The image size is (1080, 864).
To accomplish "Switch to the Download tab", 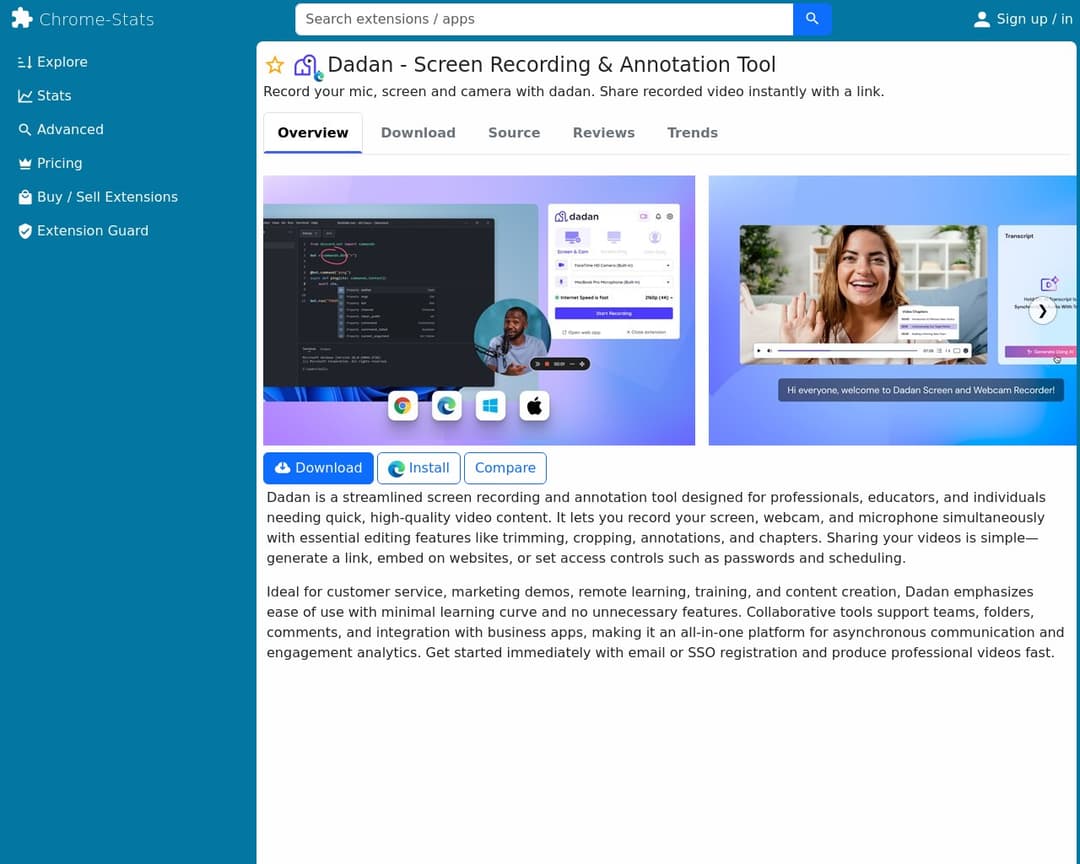I will pyautogui.click(x=418, y=133).
